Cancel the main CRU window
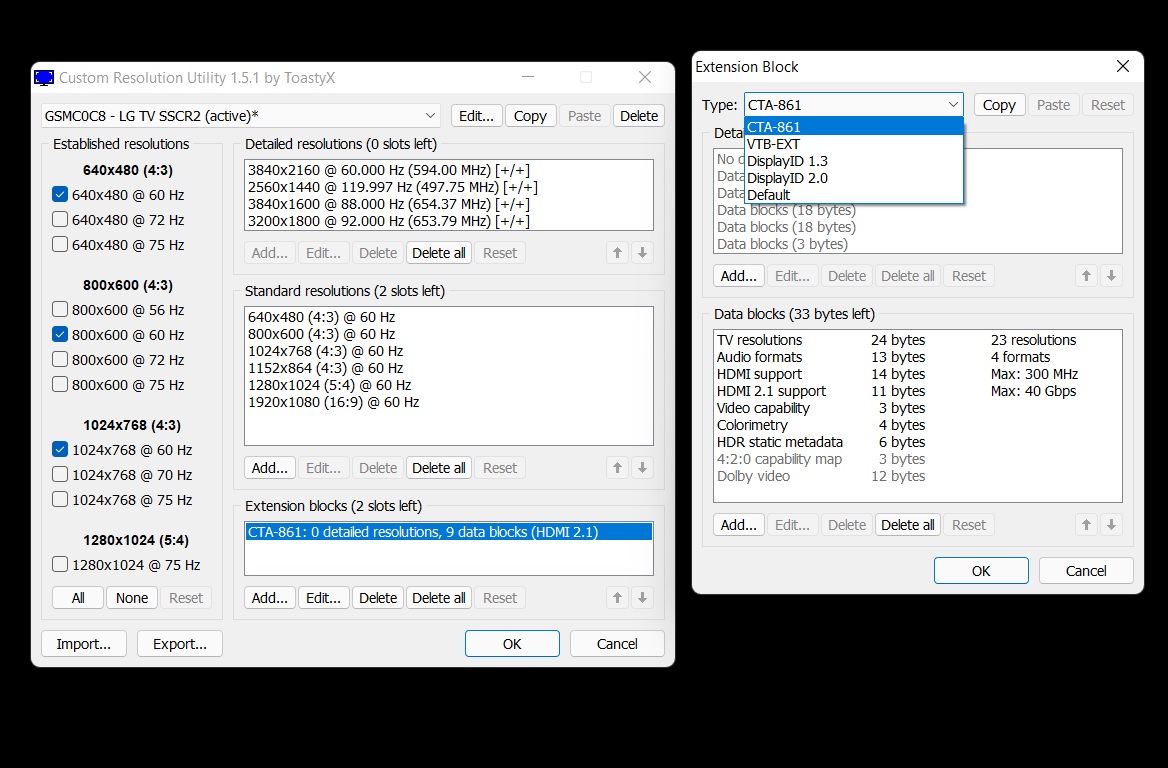 [x=617, y=644]
